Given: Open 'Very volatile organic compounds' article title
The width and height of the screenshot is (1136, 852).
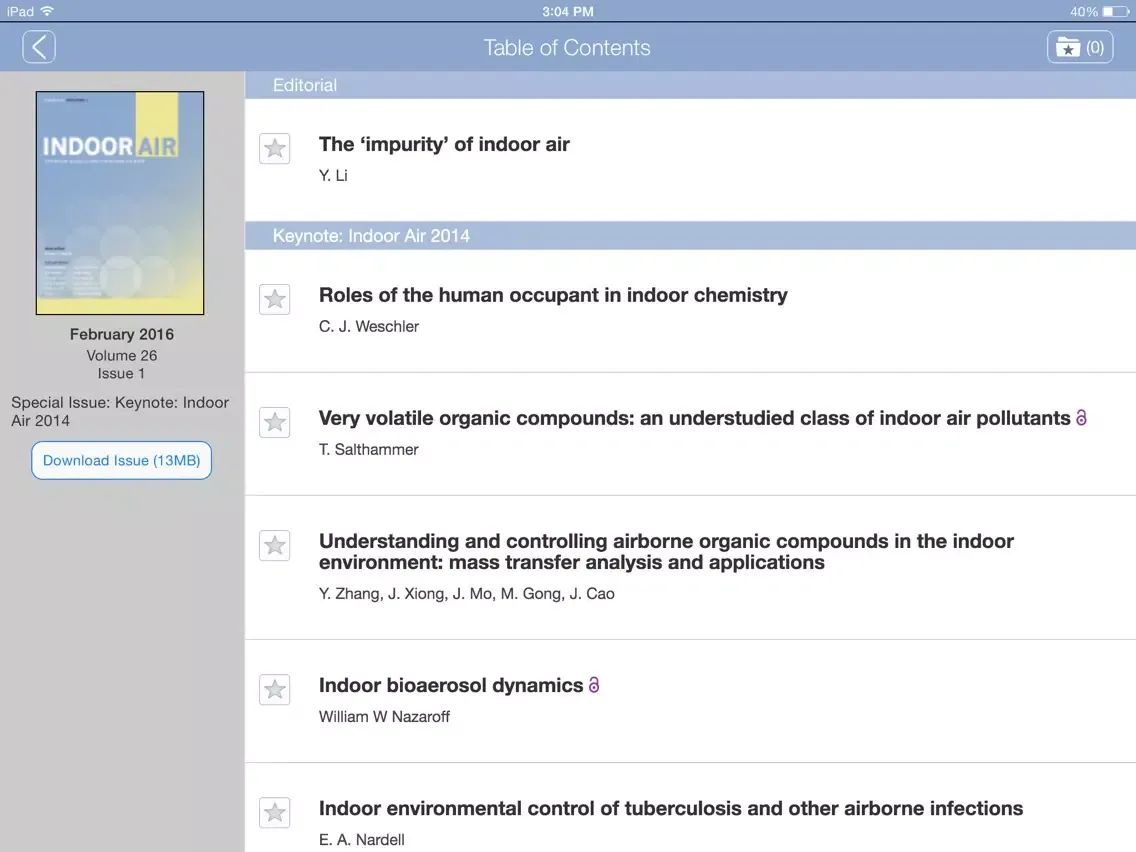Looking at the screenshot, I should [x=694, y=418].
